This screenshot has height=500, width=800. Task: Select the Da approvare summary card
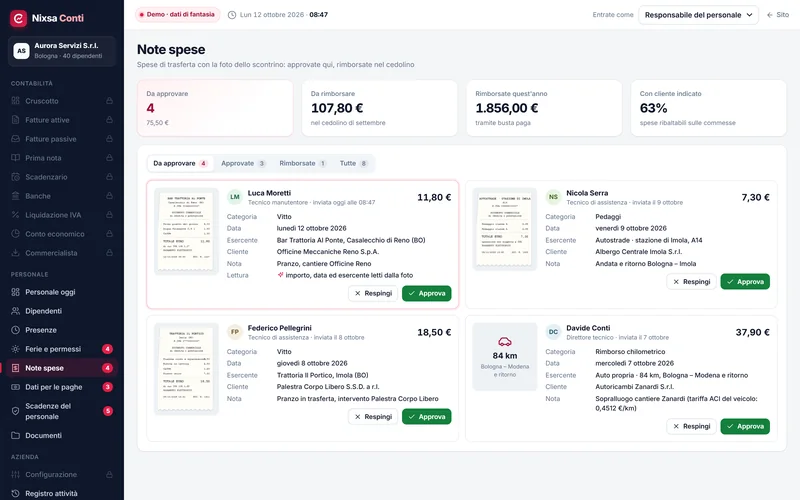215,108
